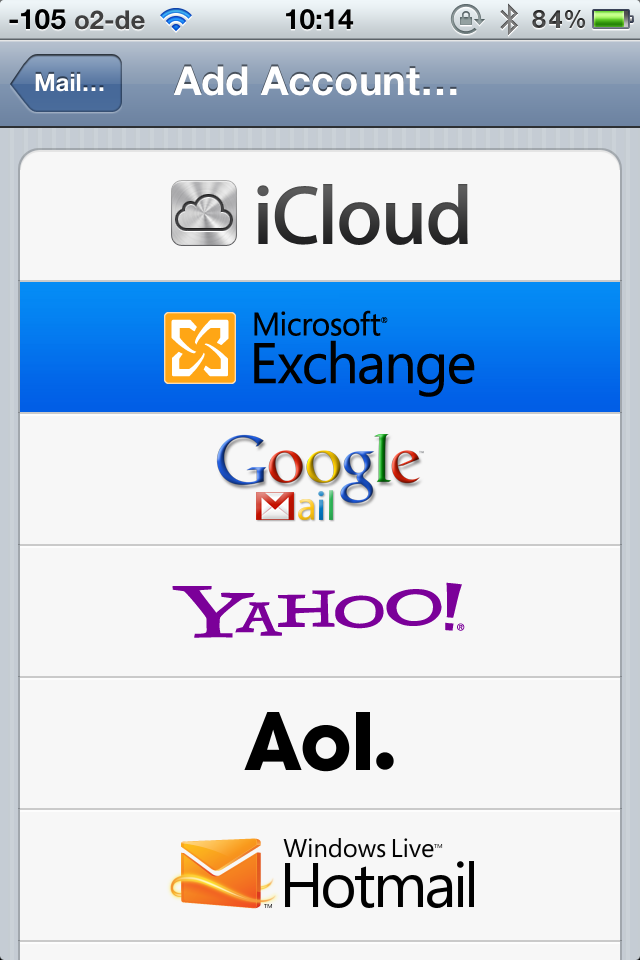Choose the iCloud account option
Screen dimensions: 640x960
320,215
